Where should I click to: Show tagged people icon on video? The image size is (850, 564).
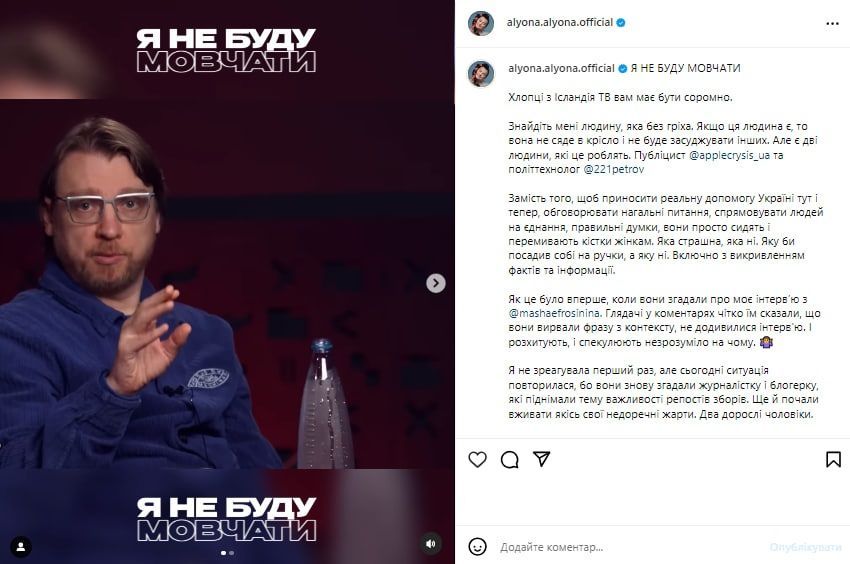pyautogui.click(x=21, y=547)
